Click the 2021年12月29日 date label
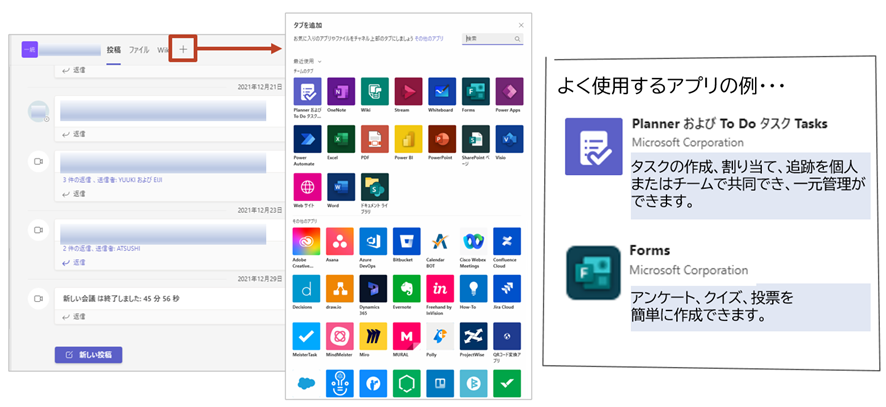The height and width of the screenshot is (407, 886). coord(260,279)
